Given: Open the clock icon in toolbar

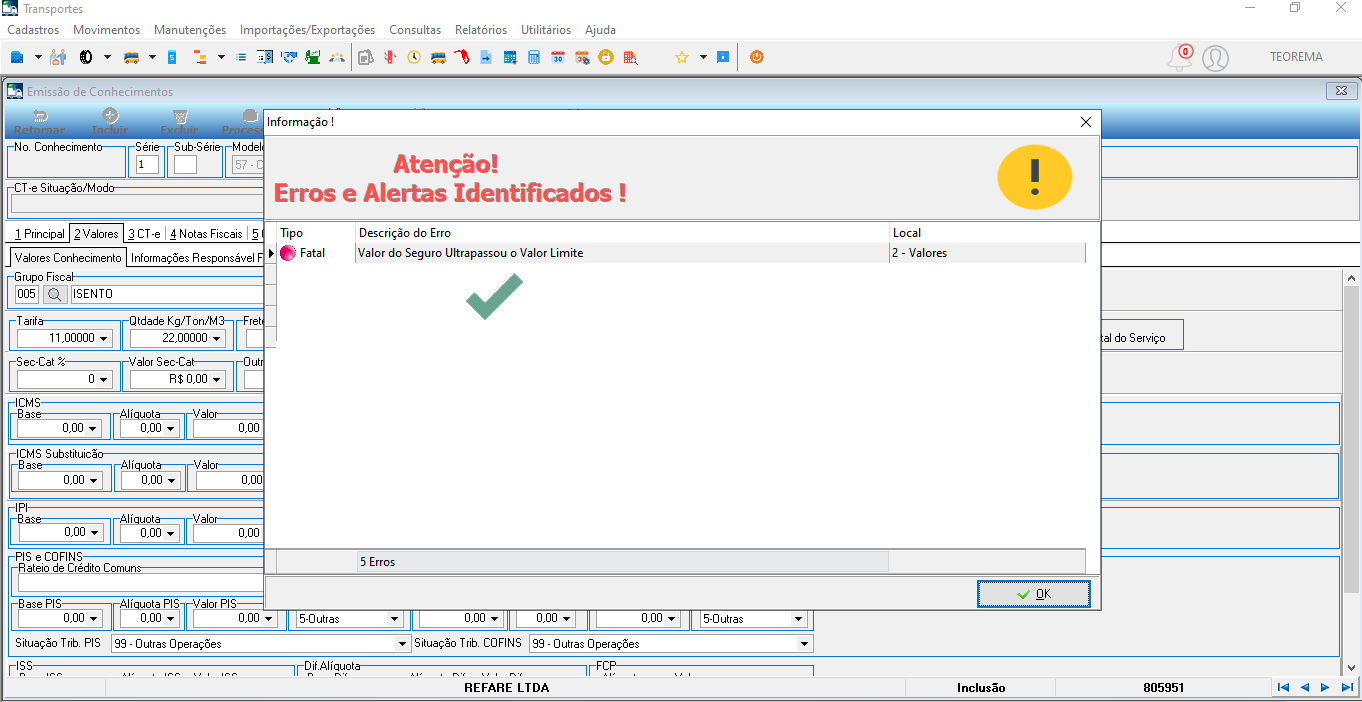Looking at the screenshot, I should 414,57.
